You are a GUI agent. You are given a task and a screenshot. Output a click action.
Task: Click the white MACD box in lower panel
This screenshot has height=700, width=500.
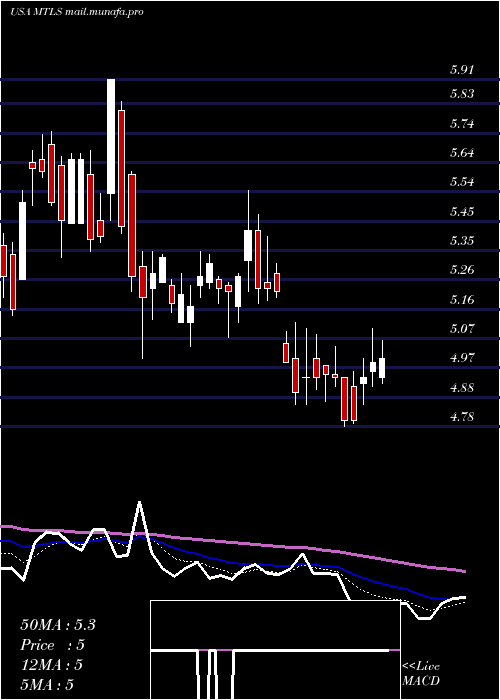(275, 650)
